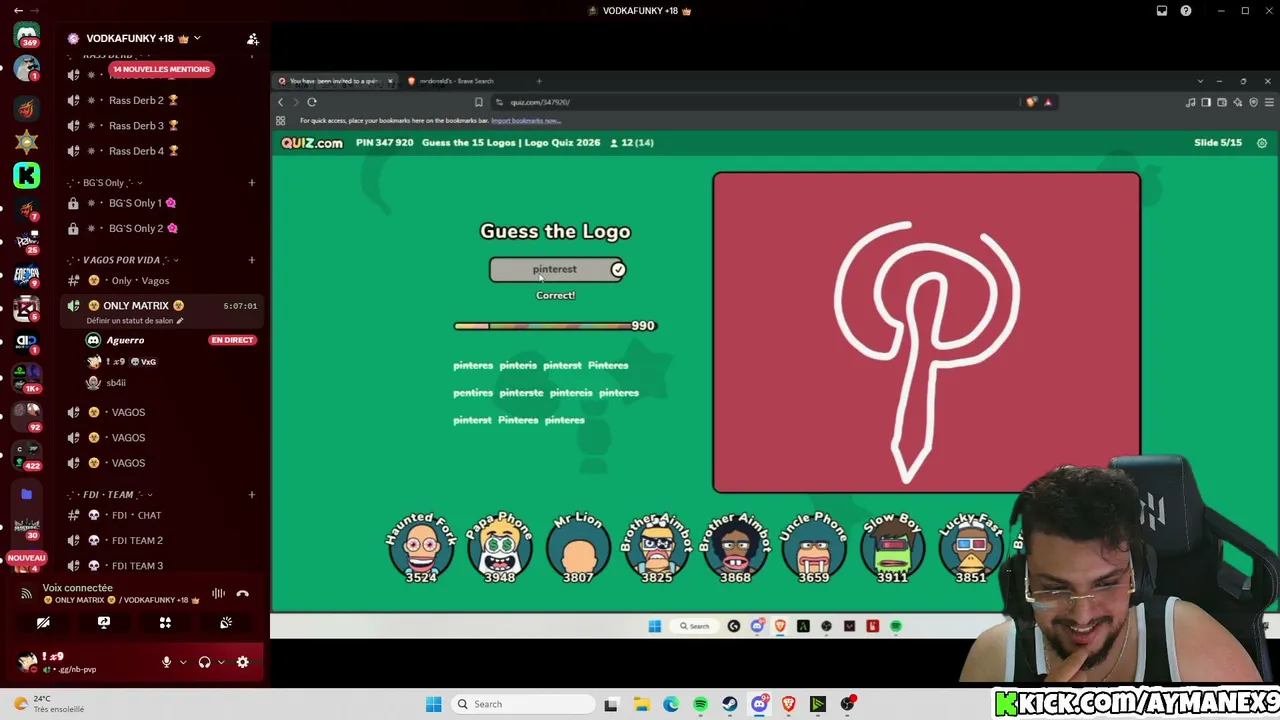Open File Explorer from the taskbar
The image size is (1280, 720).
641,704
